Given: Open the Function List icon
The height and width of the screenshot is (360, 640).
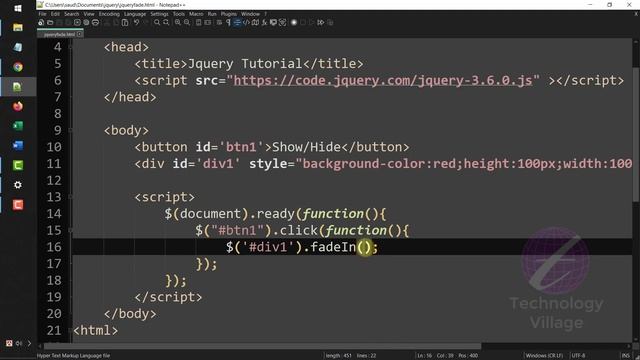Looking at the screenshot, I should point(264,22).
